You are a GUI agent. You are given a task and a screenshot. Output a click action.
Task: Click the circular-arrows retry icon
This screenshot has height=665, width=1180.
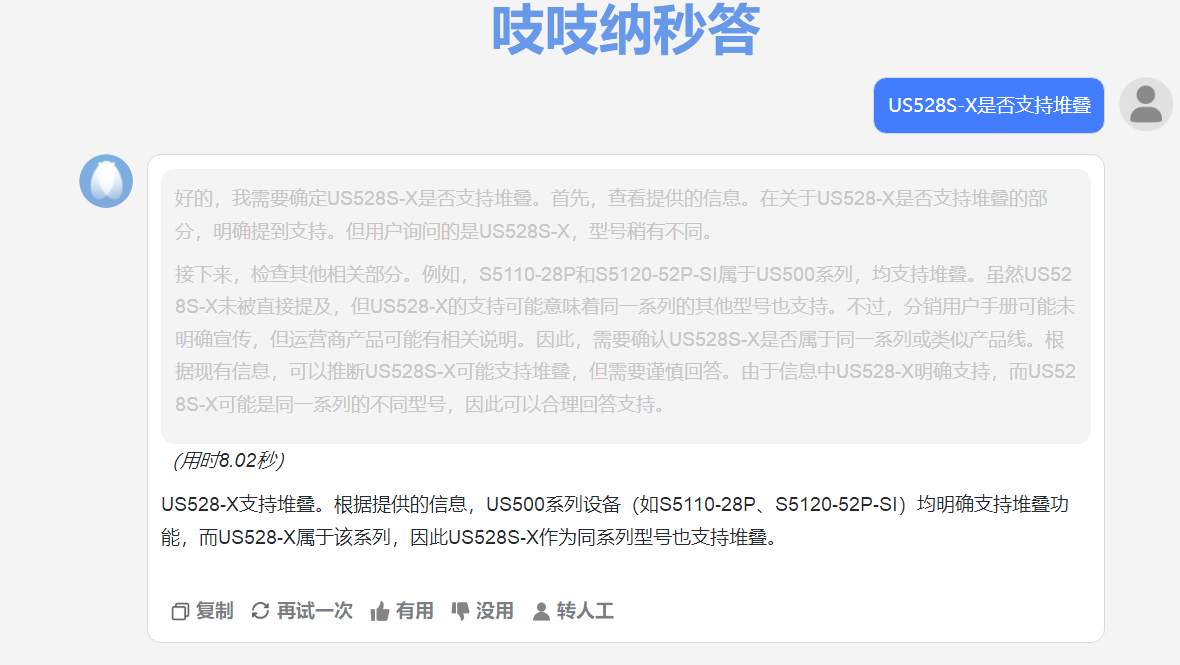[260, 611]
